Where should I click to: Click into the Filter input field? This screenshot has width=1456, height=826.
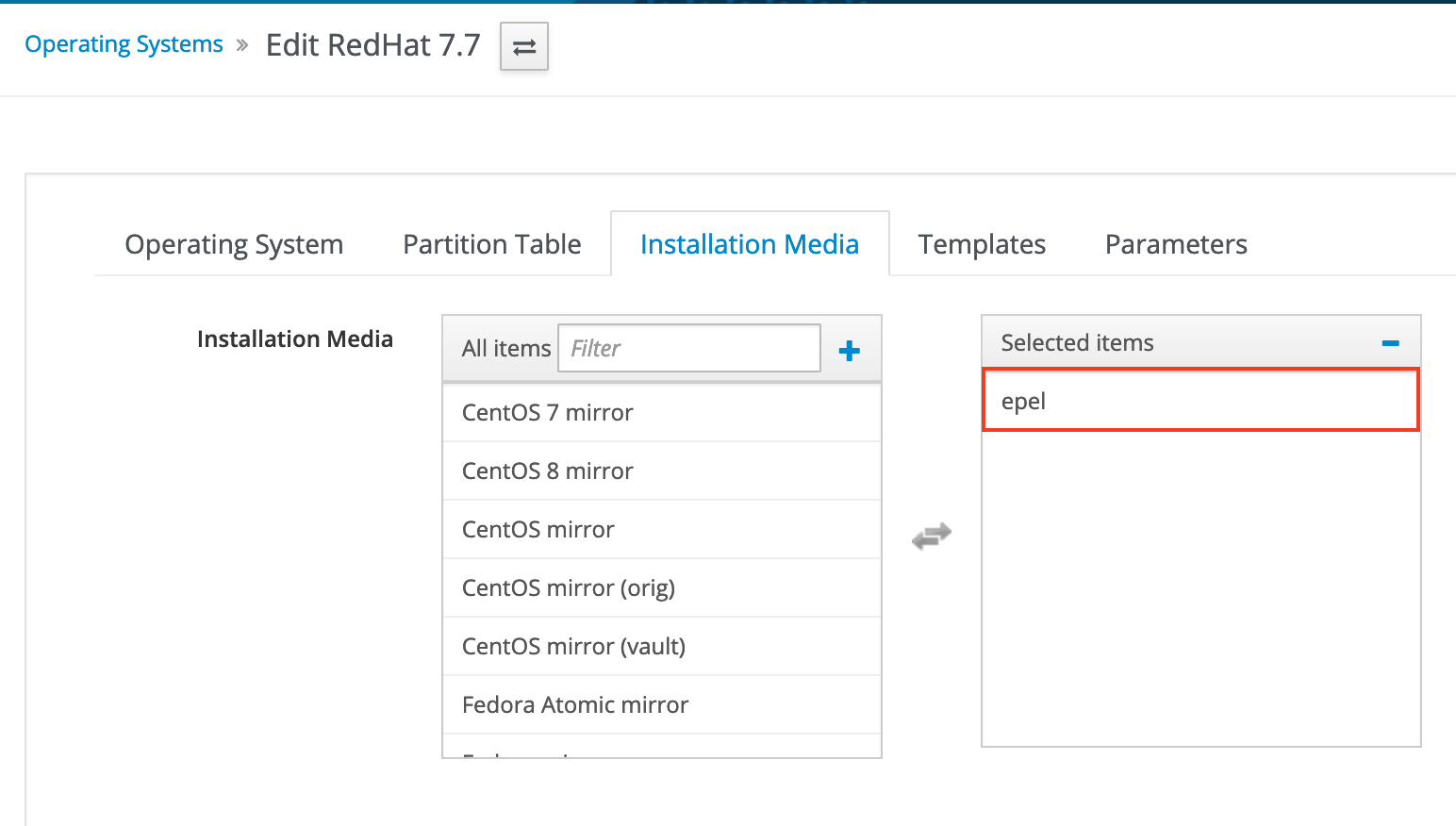[689, 348]
